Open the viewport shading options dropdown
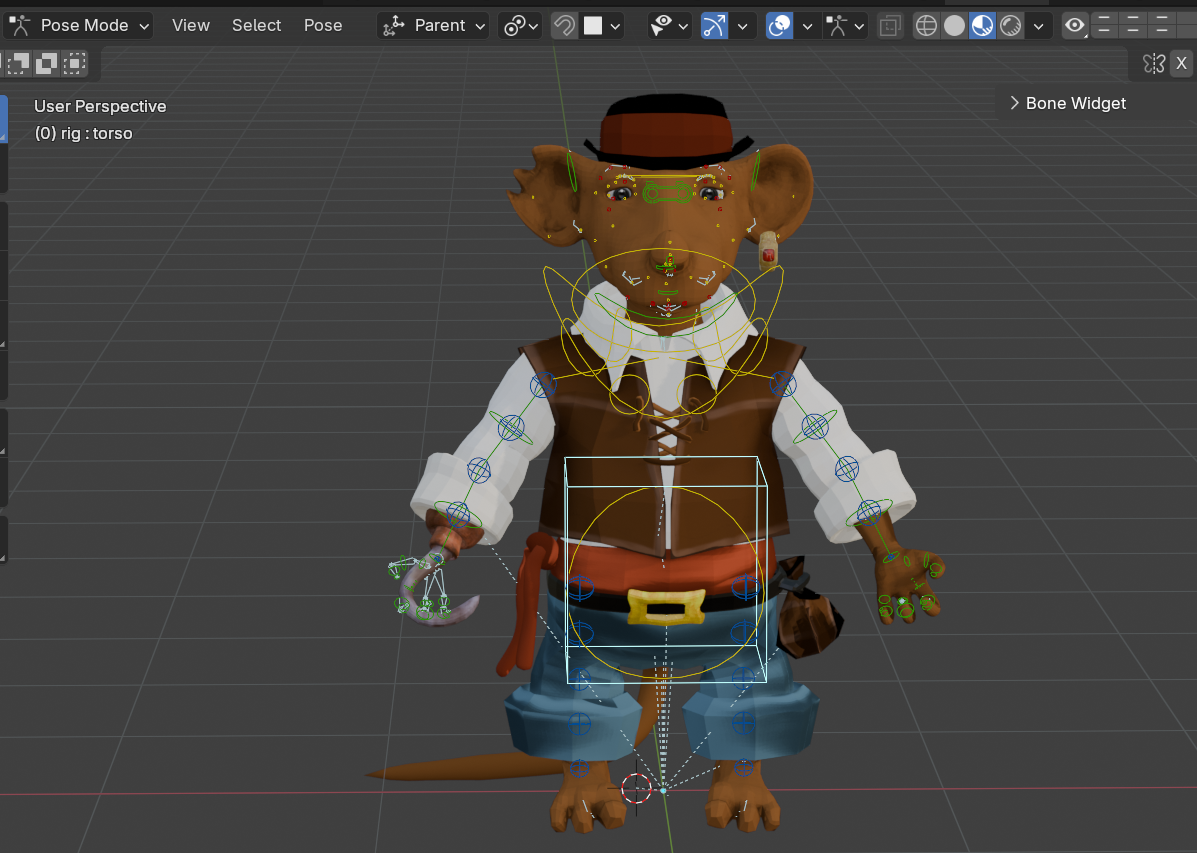Screen dimensions: 1197x853 click(1039, 26)
